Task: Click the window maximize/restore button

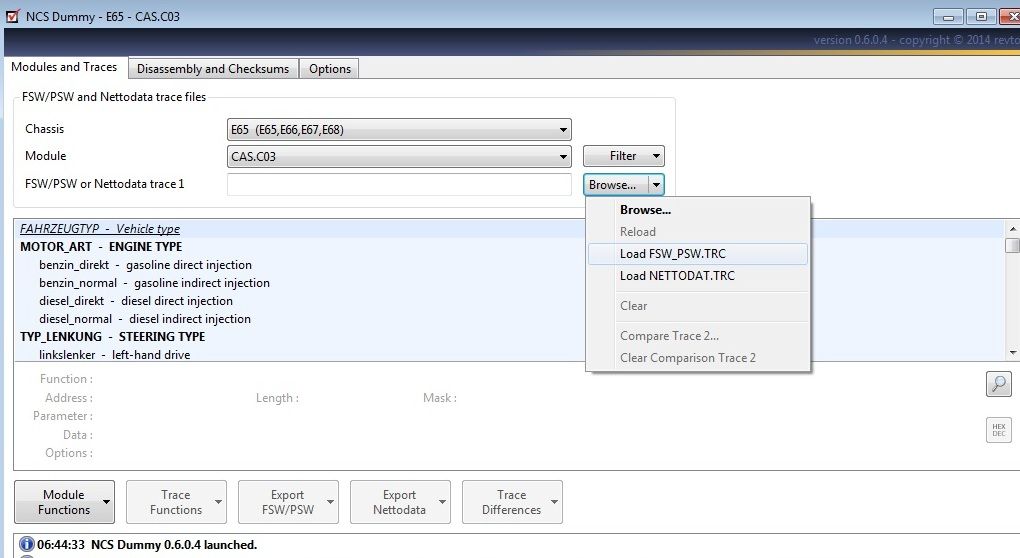Action: [x=981, y=16]
